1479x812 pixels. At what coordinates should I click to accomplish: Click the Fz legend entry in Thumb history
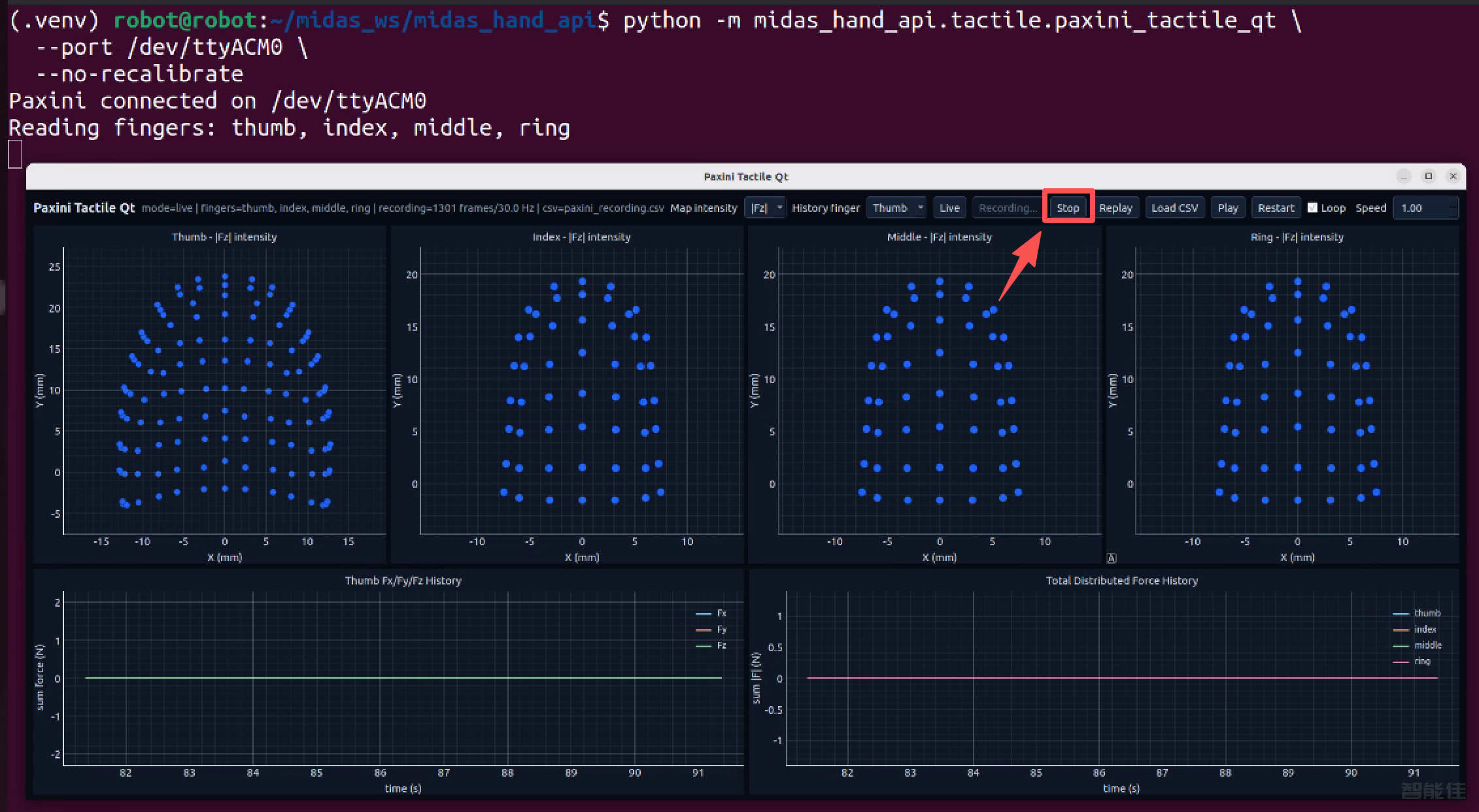pos(711,645)
